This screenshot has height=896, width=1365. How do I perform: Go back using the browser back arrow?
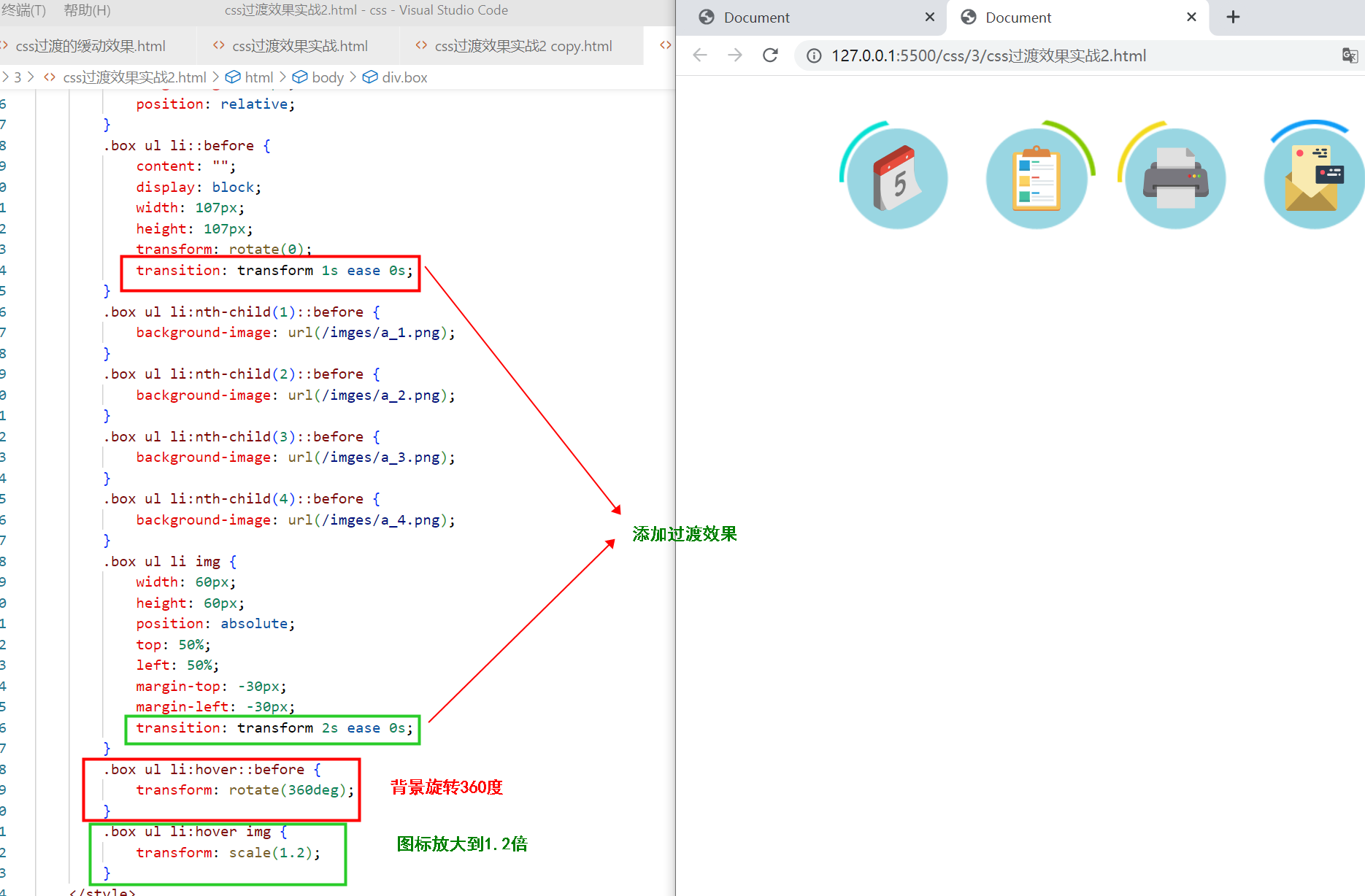coord(700,55)
